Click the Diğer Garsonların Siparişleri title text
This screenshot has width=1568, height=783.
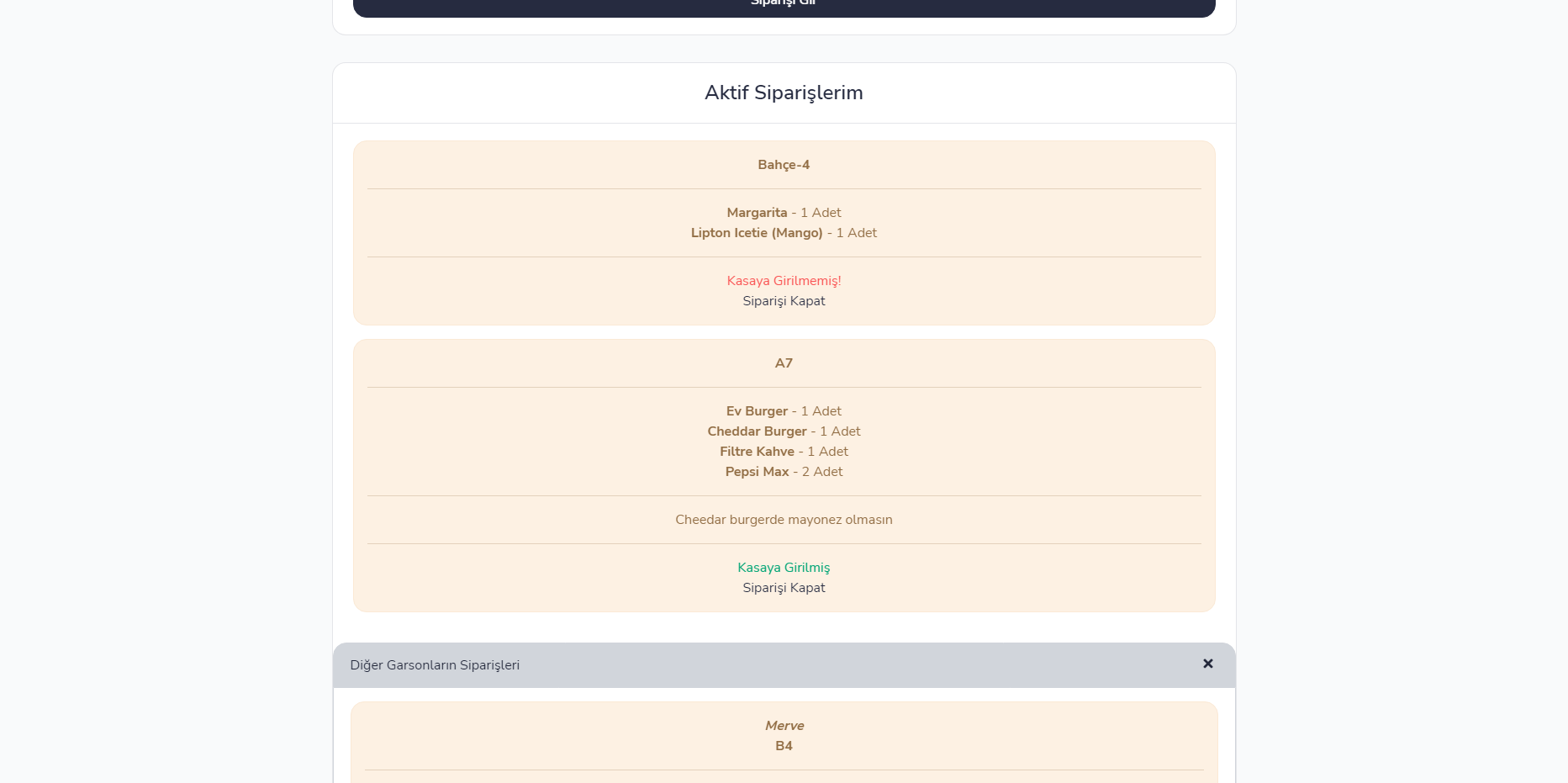click(x=435, y=665)
